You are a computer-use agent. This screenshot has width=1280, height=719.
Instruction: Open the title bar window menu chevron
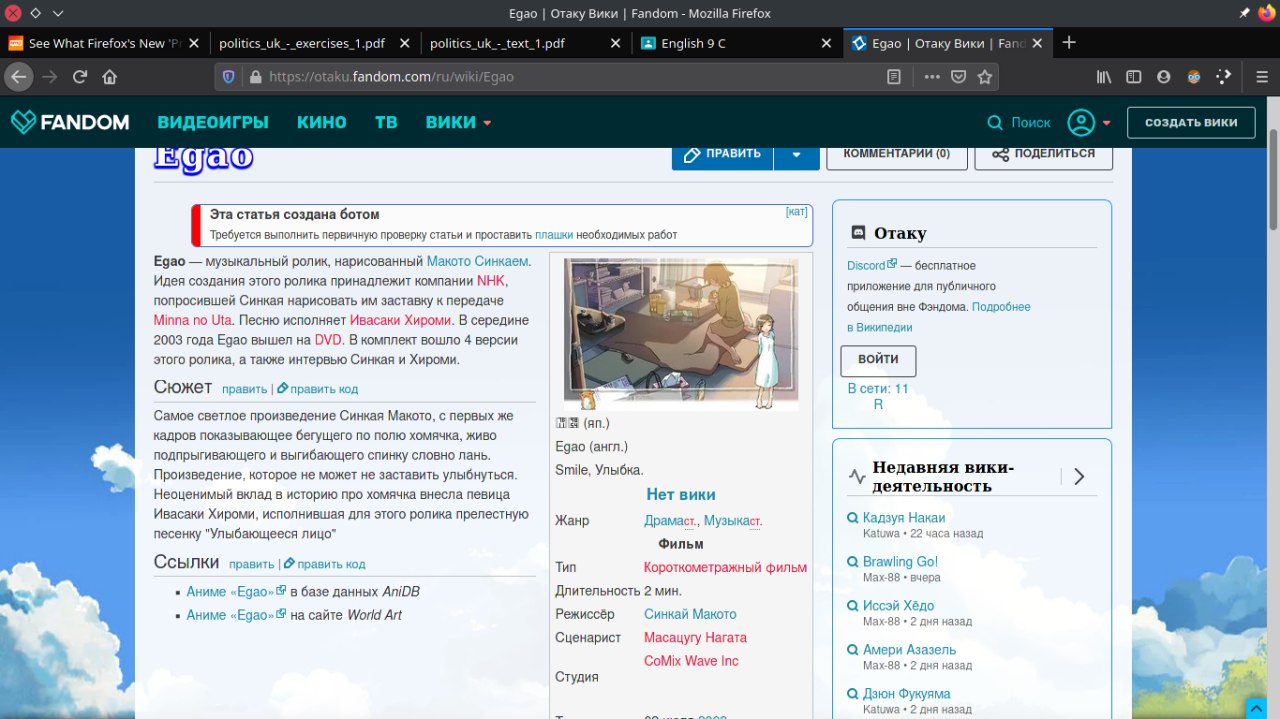57,13
